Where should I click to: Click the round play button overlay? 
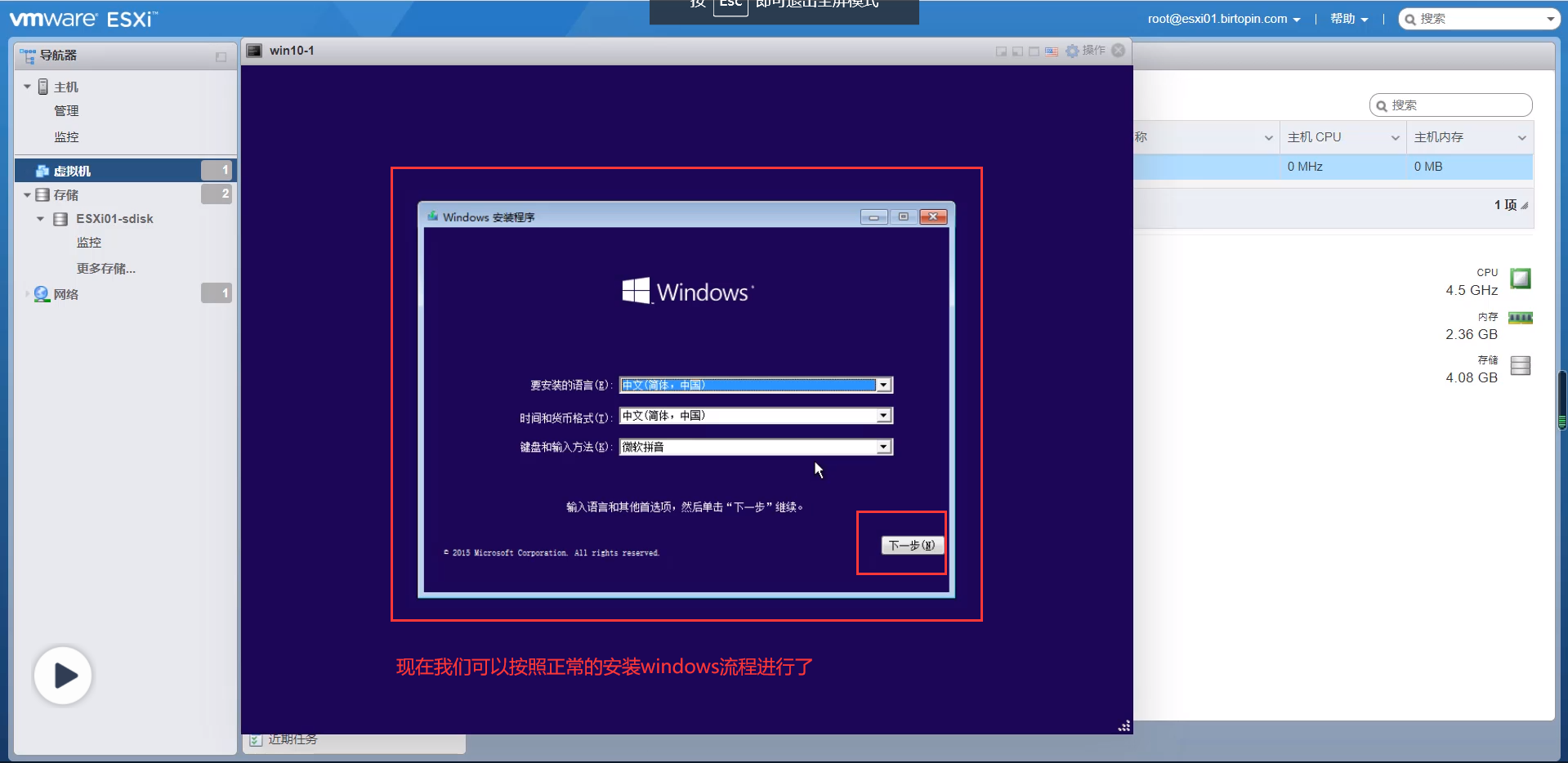63,676
